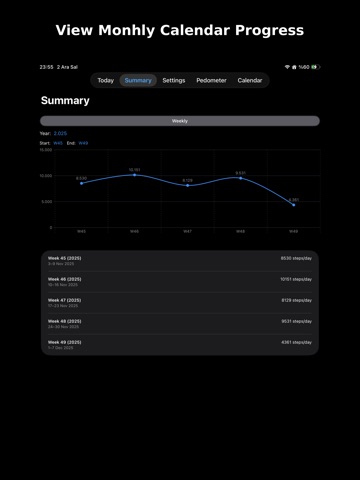The image size is (360, 480).
Task: Click the 9531 steps/day value
Action: 296,321
